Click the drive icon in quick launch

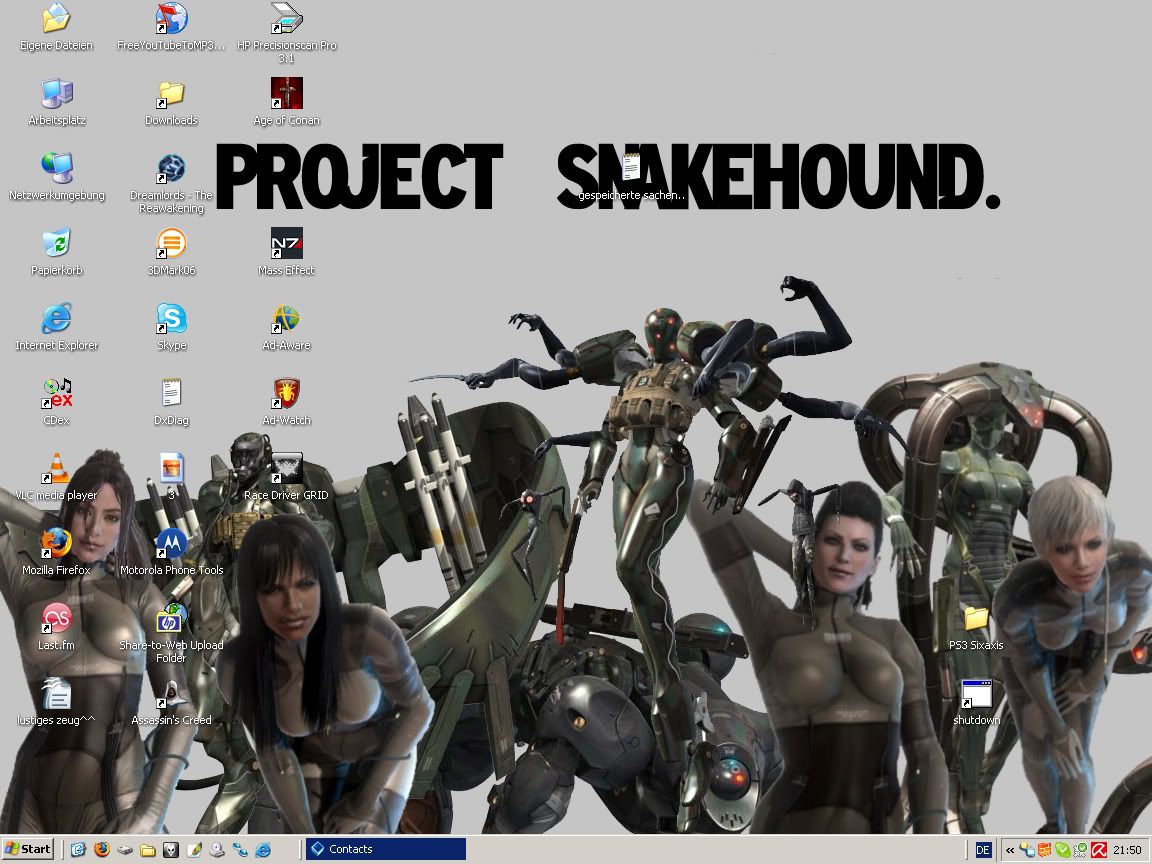tap(125, 850)
